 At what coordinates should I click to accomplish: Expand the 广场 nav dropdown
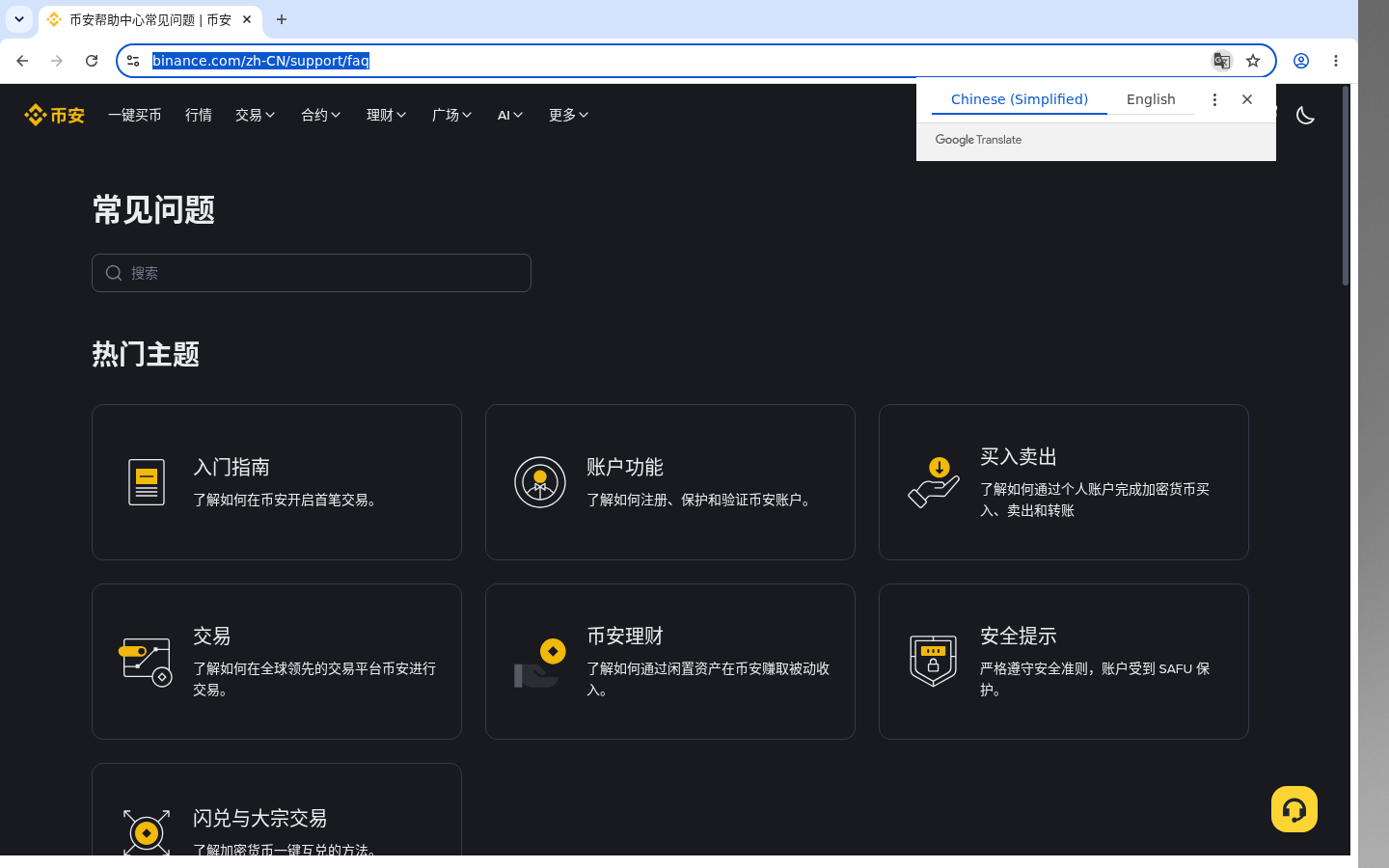coord(452,115)
